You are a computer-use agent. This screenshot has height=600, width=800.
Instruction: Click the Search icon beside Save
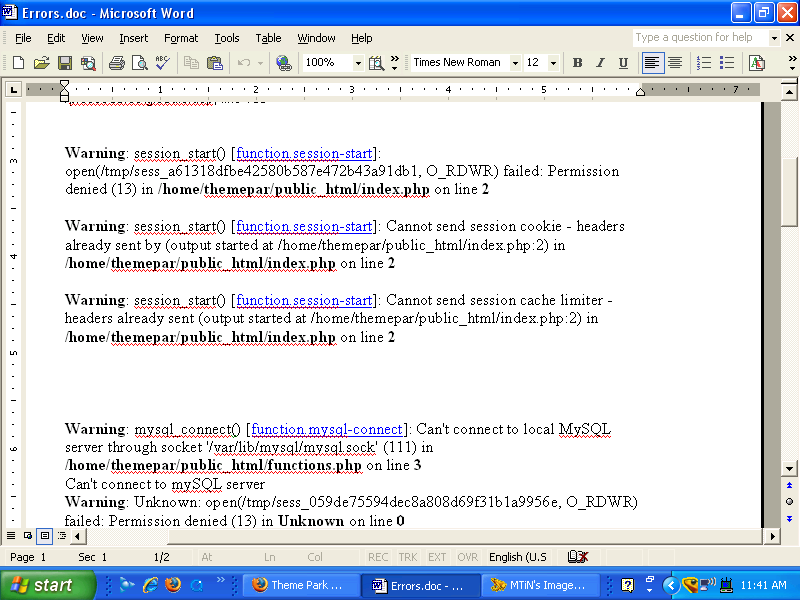(x=88, y=63)
